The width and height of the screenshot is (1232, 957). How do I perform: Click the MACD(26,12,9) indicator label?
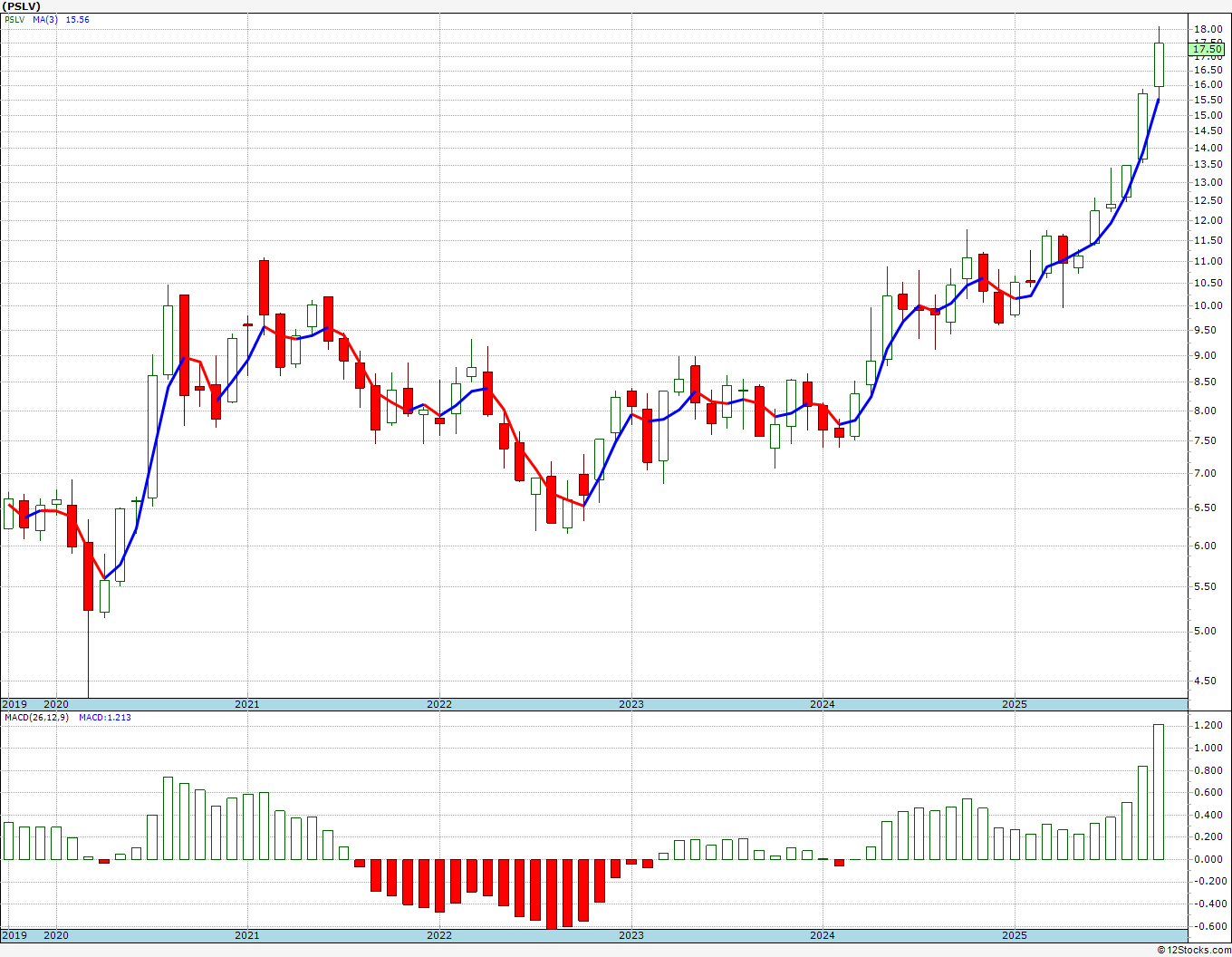pyautogui.click(x=36, y=717)
